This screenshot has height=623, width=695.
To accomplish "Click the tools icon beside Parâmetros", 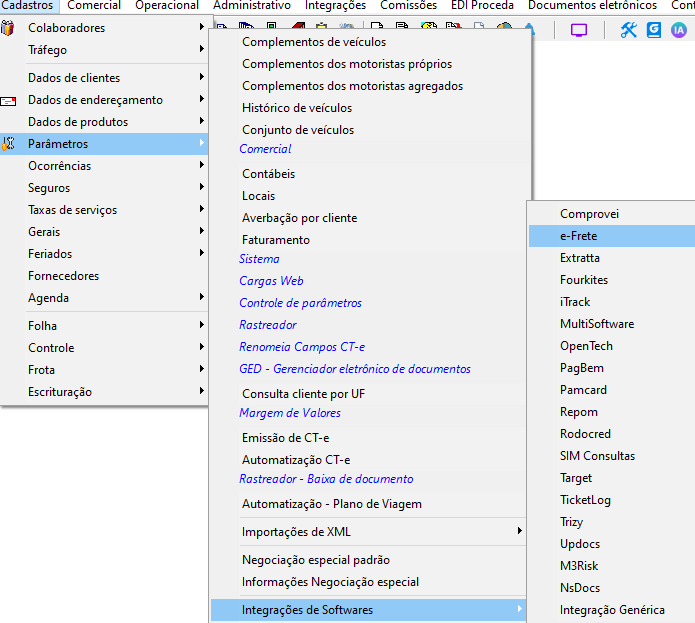I will pyautogui.click(x=8, y=144).
